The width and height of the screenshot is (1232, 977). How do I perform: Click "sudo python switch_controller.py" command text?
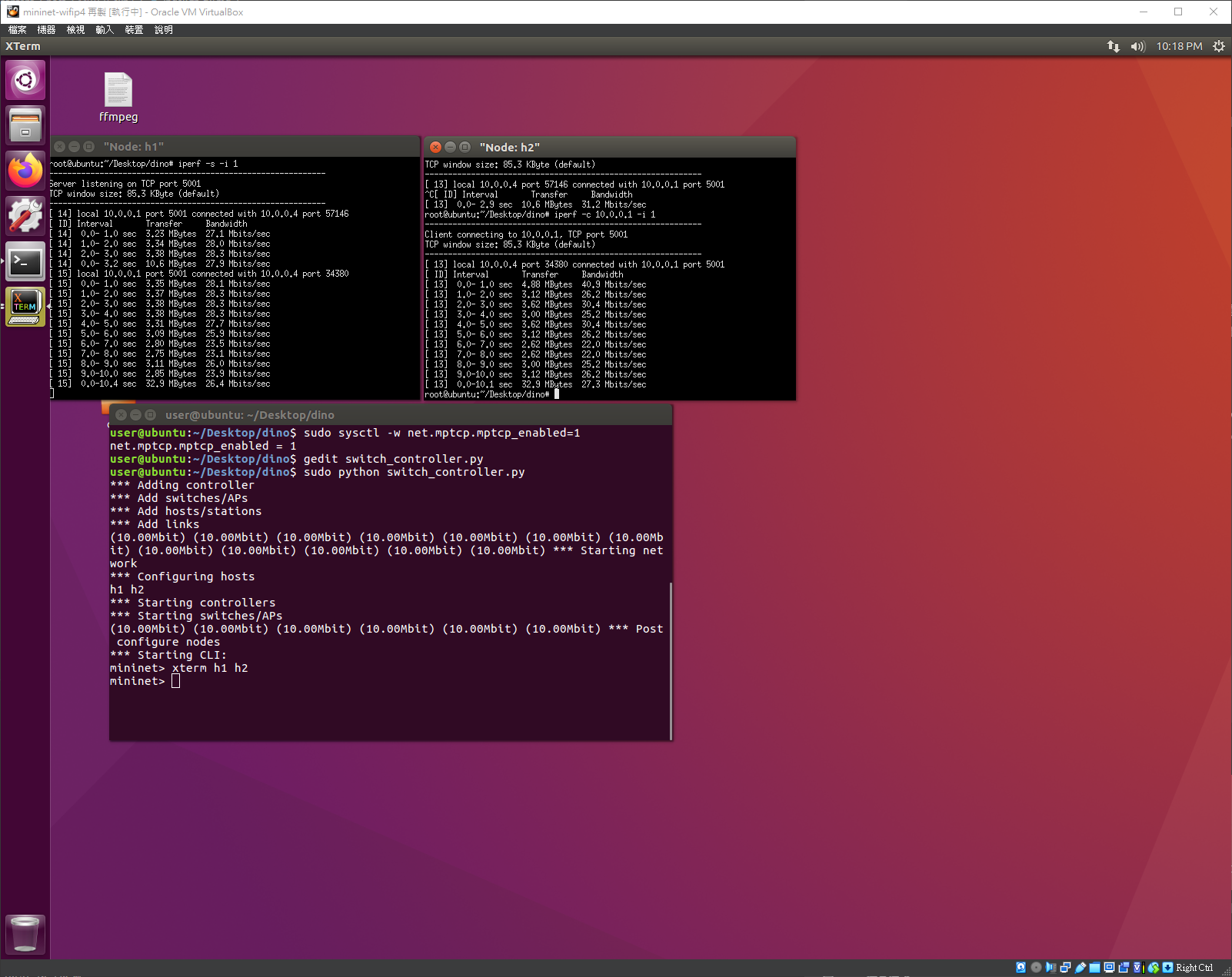click(x=415, y=472)
